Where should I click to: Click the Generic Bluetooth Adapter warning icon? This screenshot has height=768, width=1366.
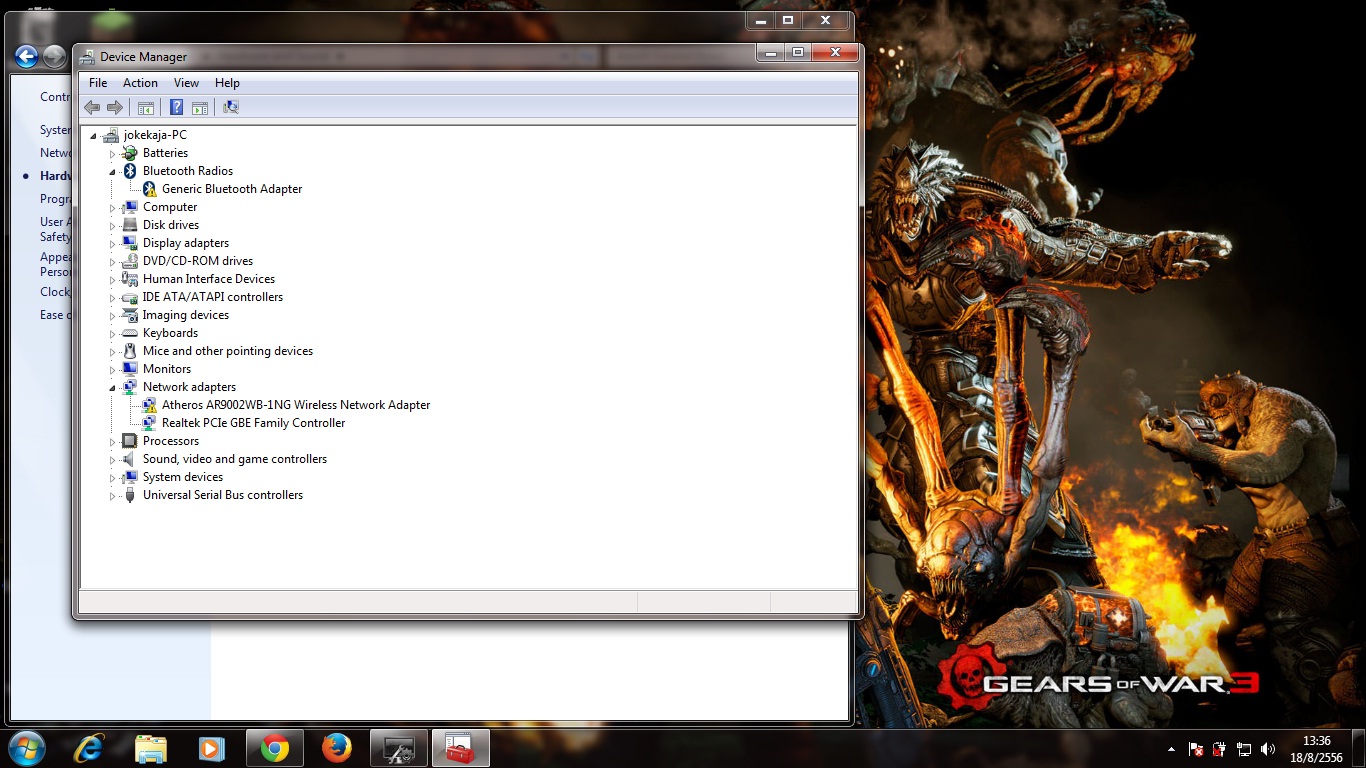coord(149,189)
